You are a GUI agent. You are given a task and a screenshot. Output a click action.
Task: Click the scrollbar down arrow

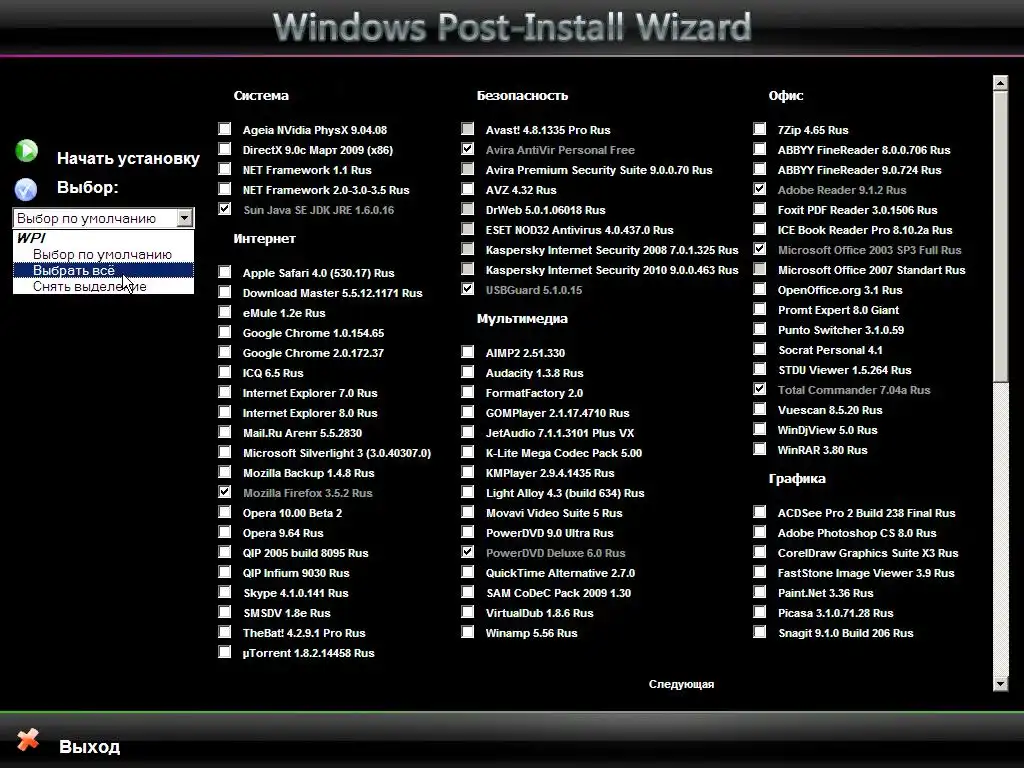(x=1000, y=684)
